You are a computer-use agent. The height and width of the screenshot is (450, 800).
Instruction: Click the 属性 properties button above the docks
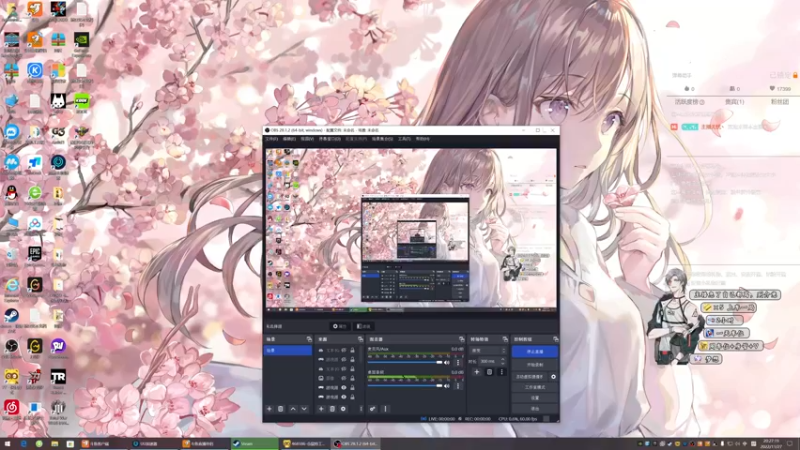[340, 326]
